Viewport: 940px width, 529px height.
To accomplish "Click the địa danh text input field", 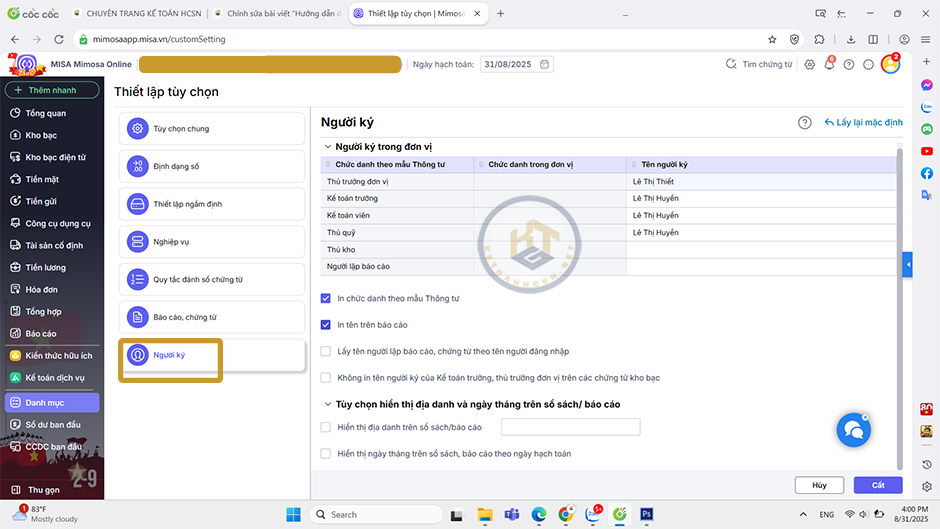I will [x=570, y=427].
